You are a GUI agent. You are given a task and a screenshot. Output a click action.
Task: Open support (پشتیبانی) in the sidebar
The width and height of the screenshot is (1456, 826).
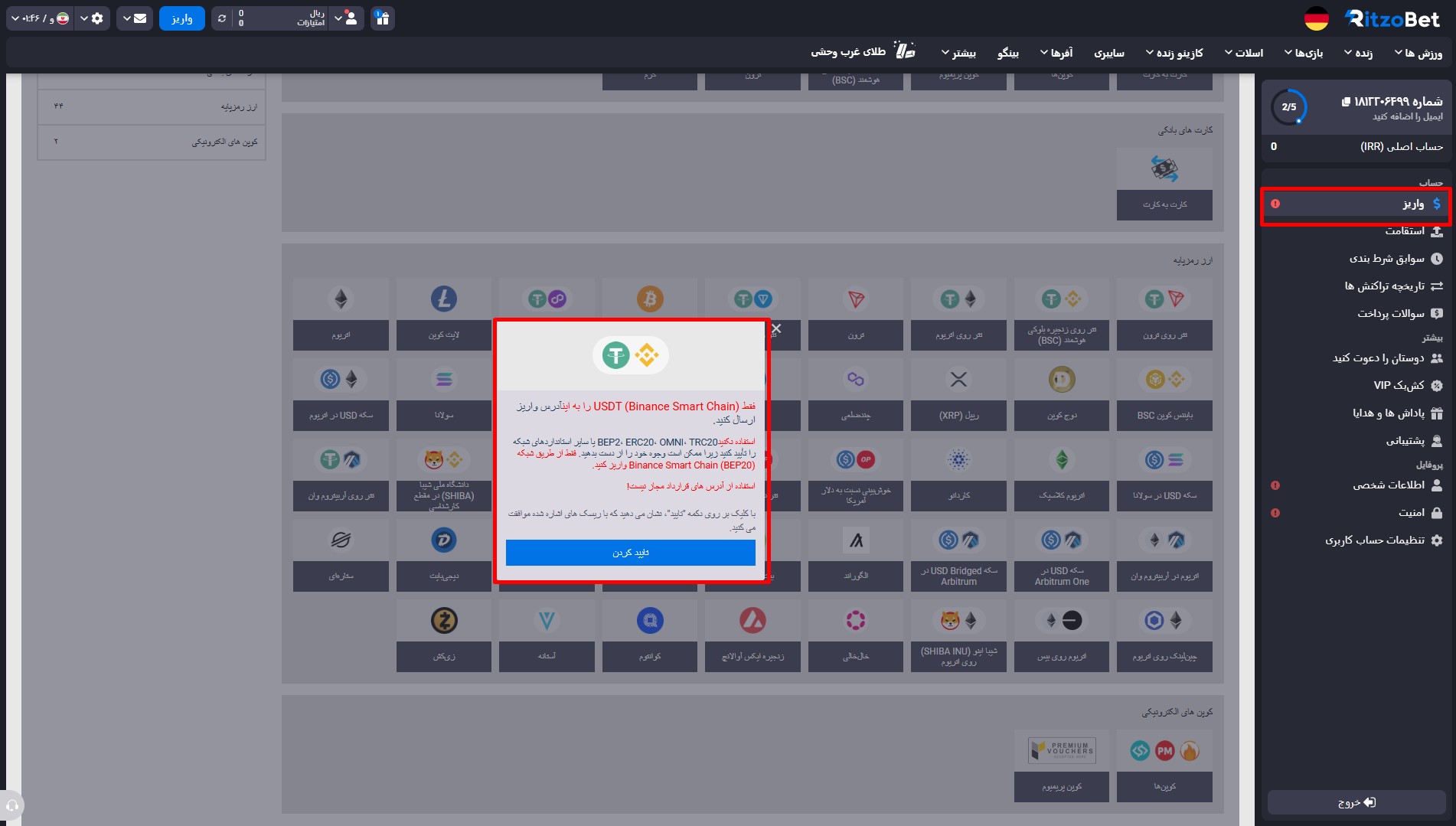pyautogui.click(x=1356, y=441)
